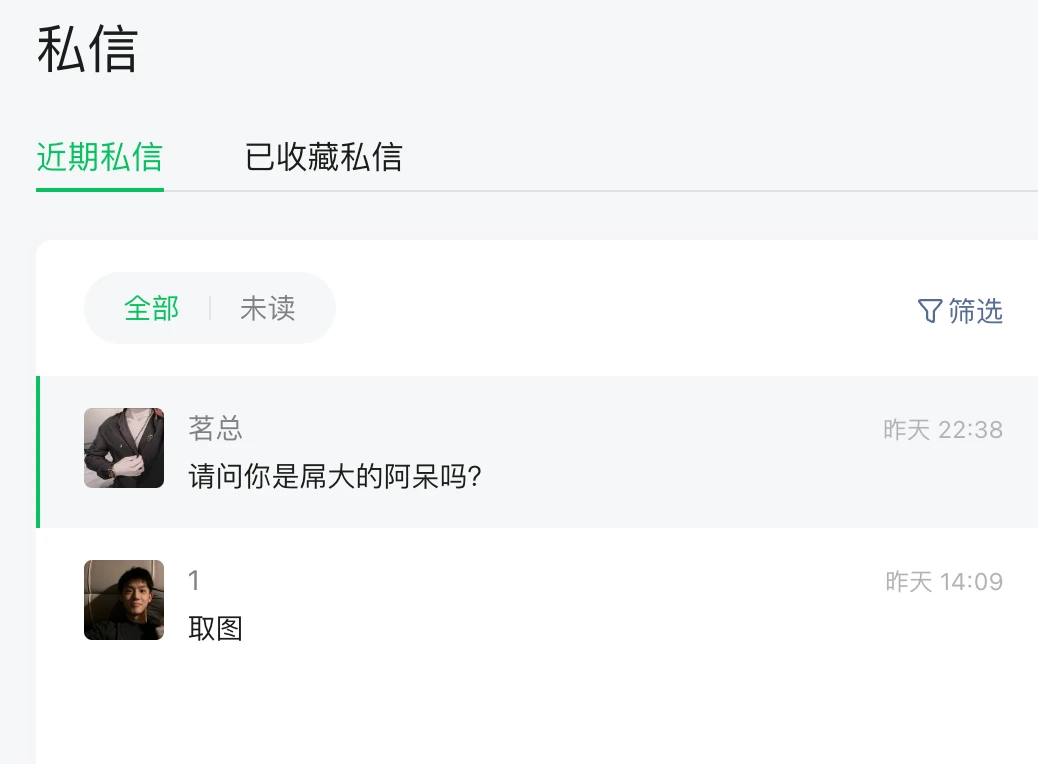Click the 昨天 14:09 timestamp
This screenshot has height=764, width=1038.
click(x=943, y=582)
